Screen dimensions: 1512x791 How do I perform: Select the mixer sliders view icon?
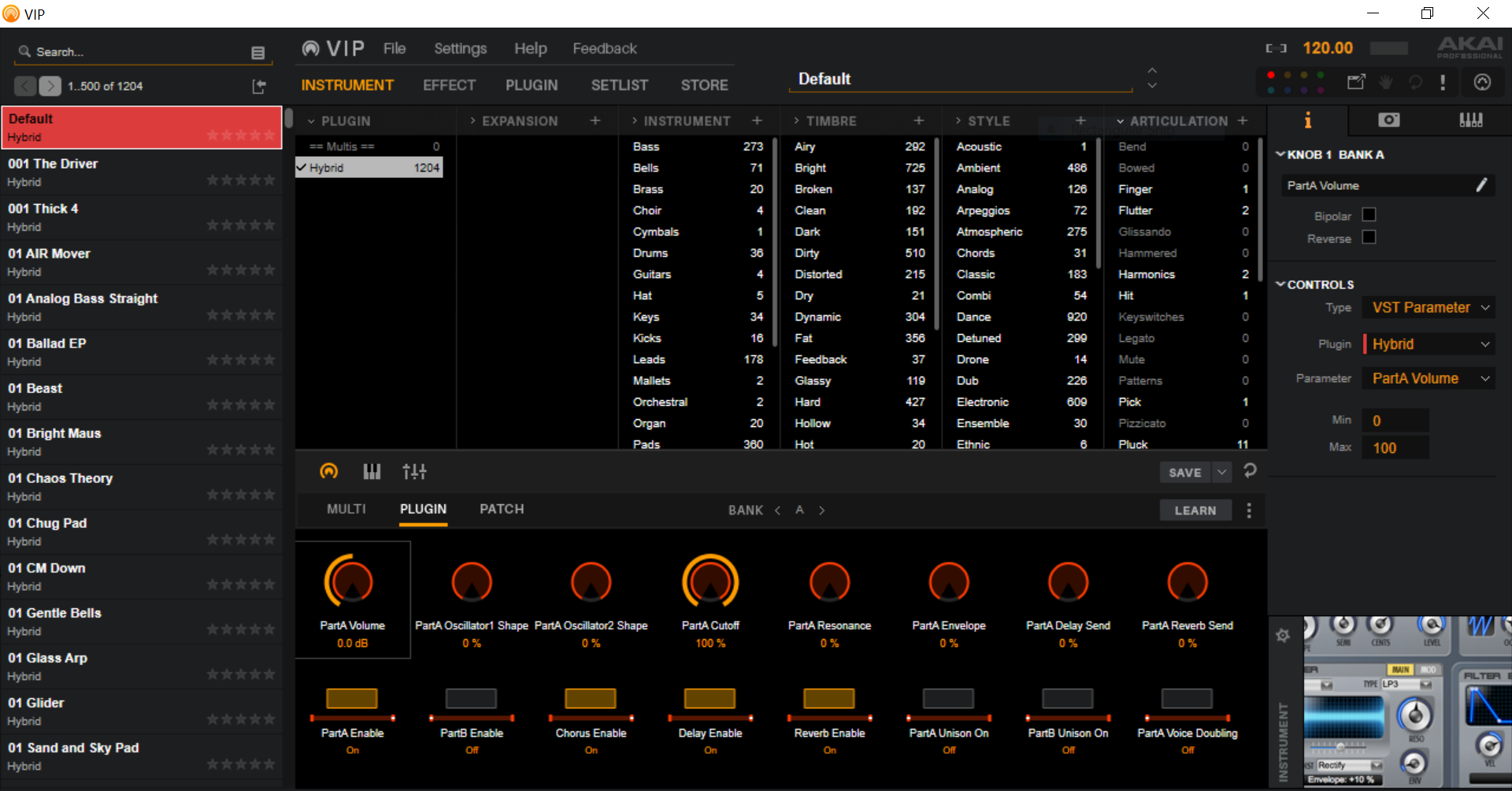(x=414, y=471)
